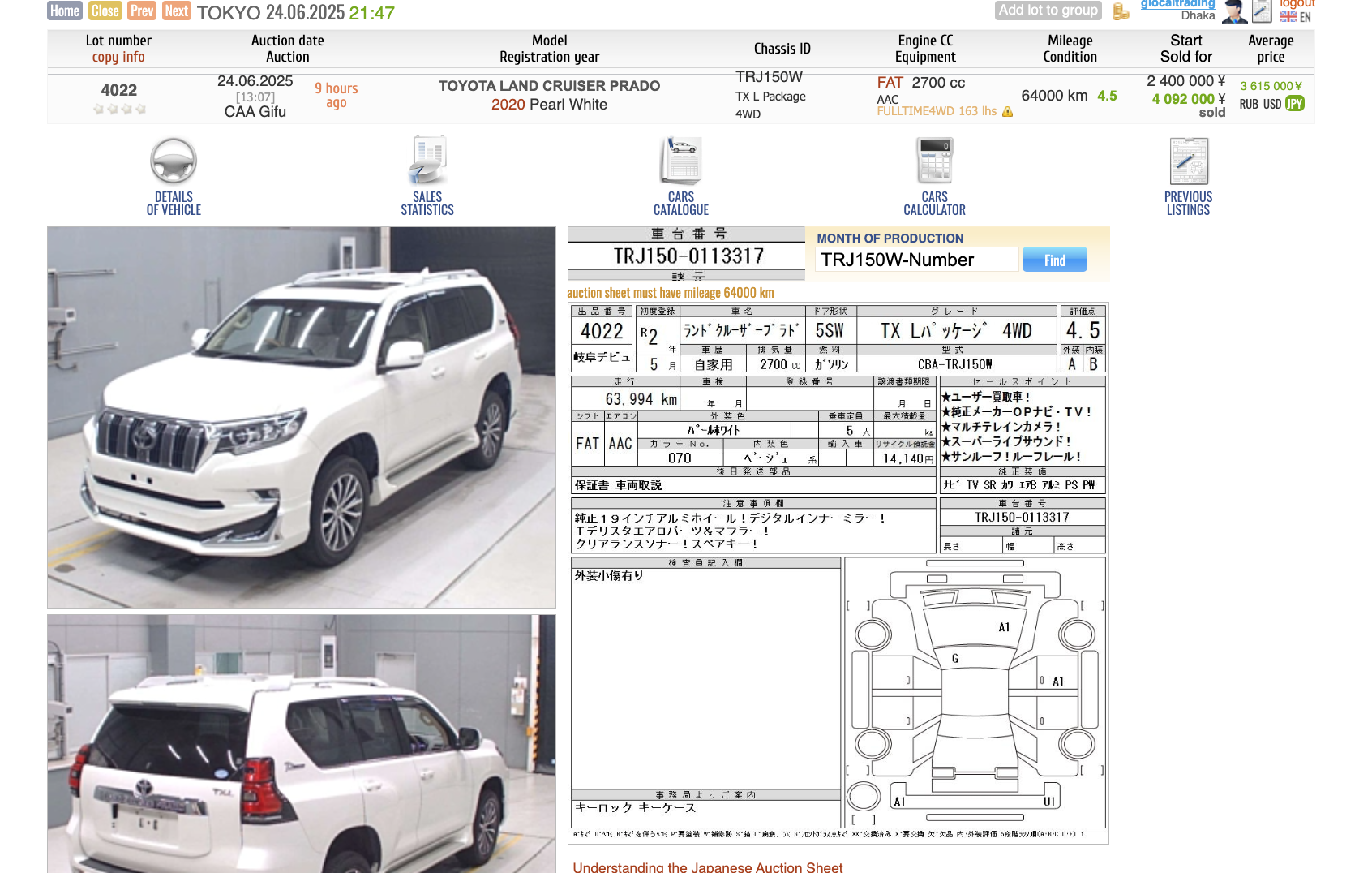This screenshot has width=1372, height=873.
Task: Click CARS CALCULATOR label
Action: (x=935, y=204)
